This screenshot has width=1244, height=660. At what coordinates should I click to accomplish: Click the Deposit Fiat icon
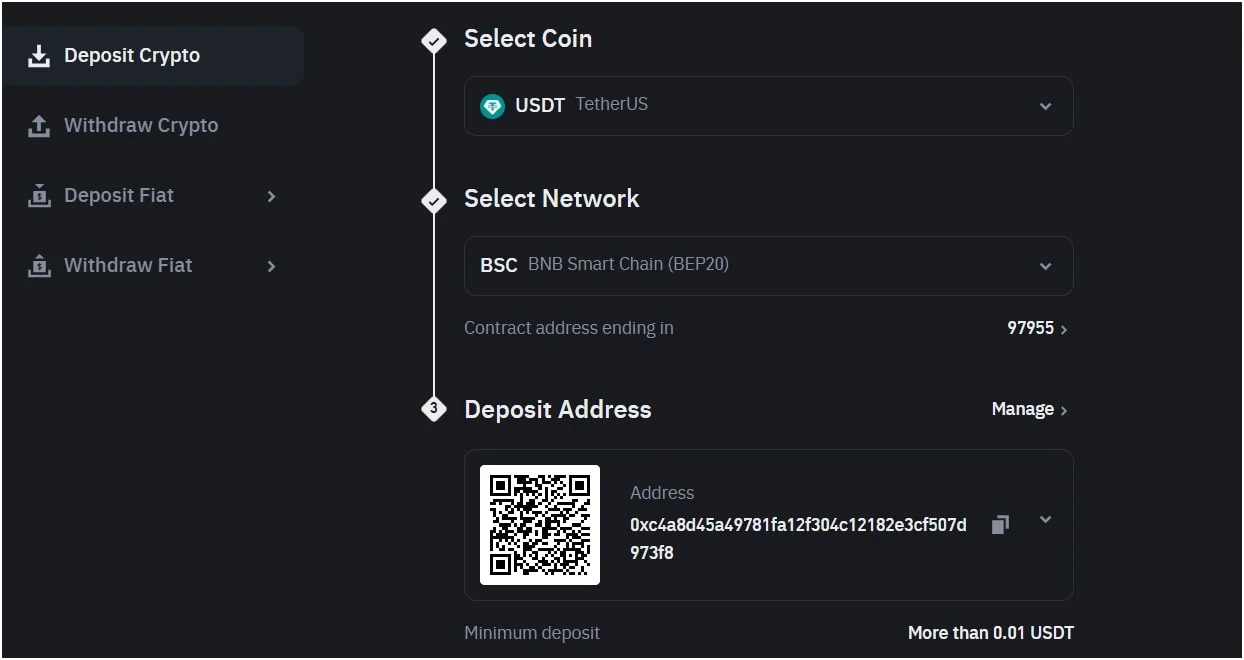pyautogui.click(x=39, y=196)
